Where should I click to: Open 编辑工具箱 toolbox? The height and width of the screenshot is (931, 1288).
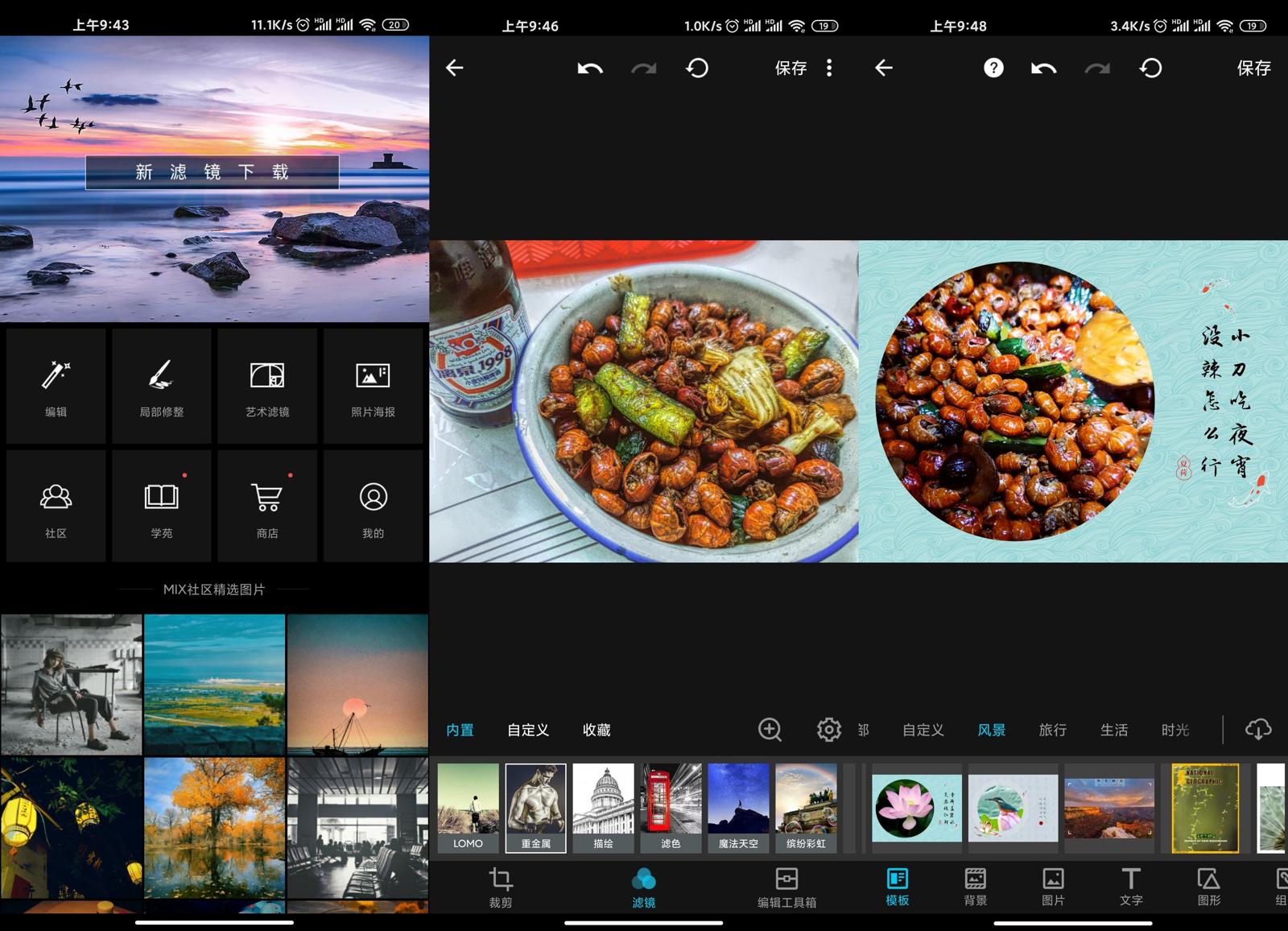tap(786, 887)
